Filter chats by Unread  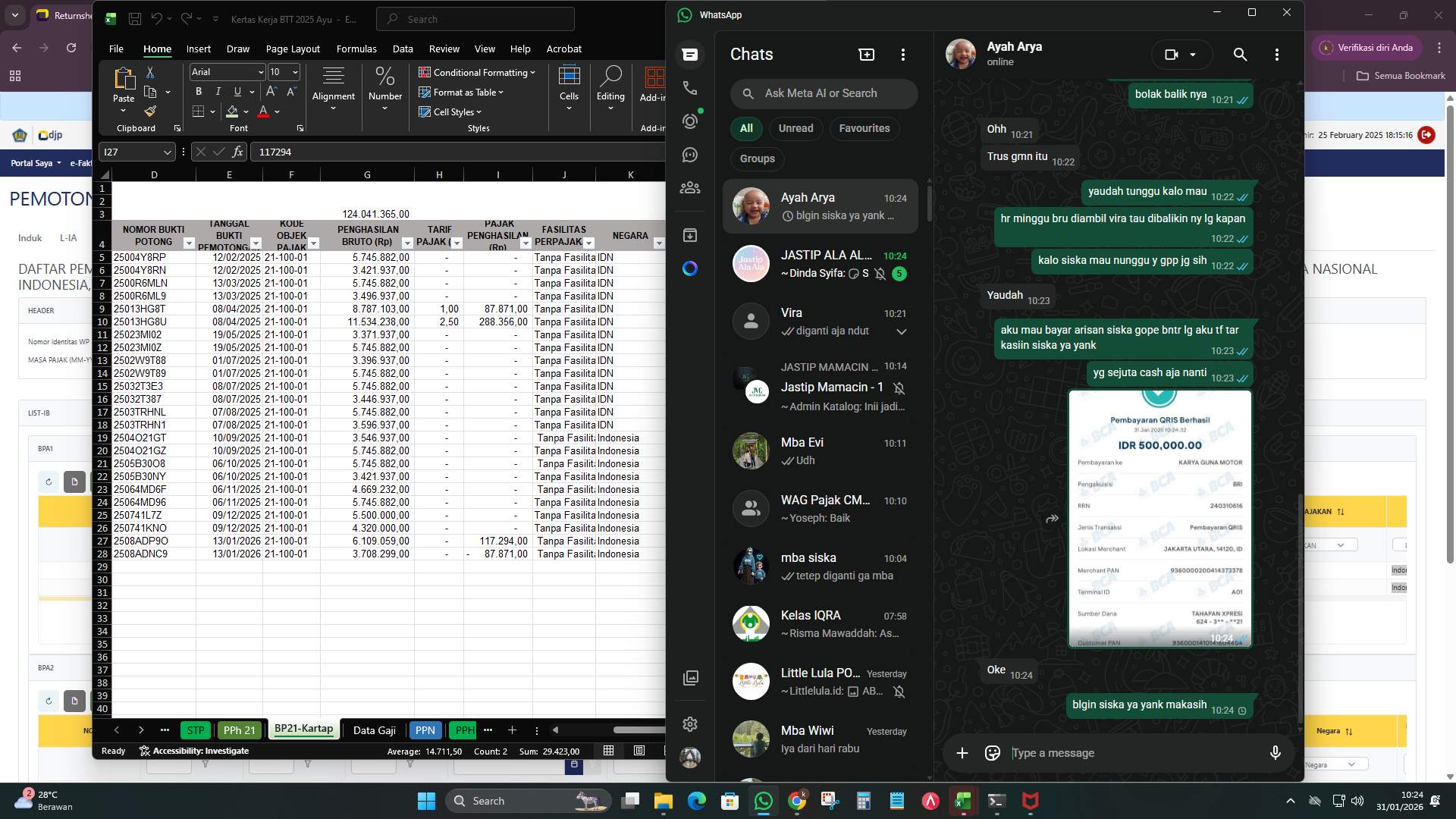[795, 128]
